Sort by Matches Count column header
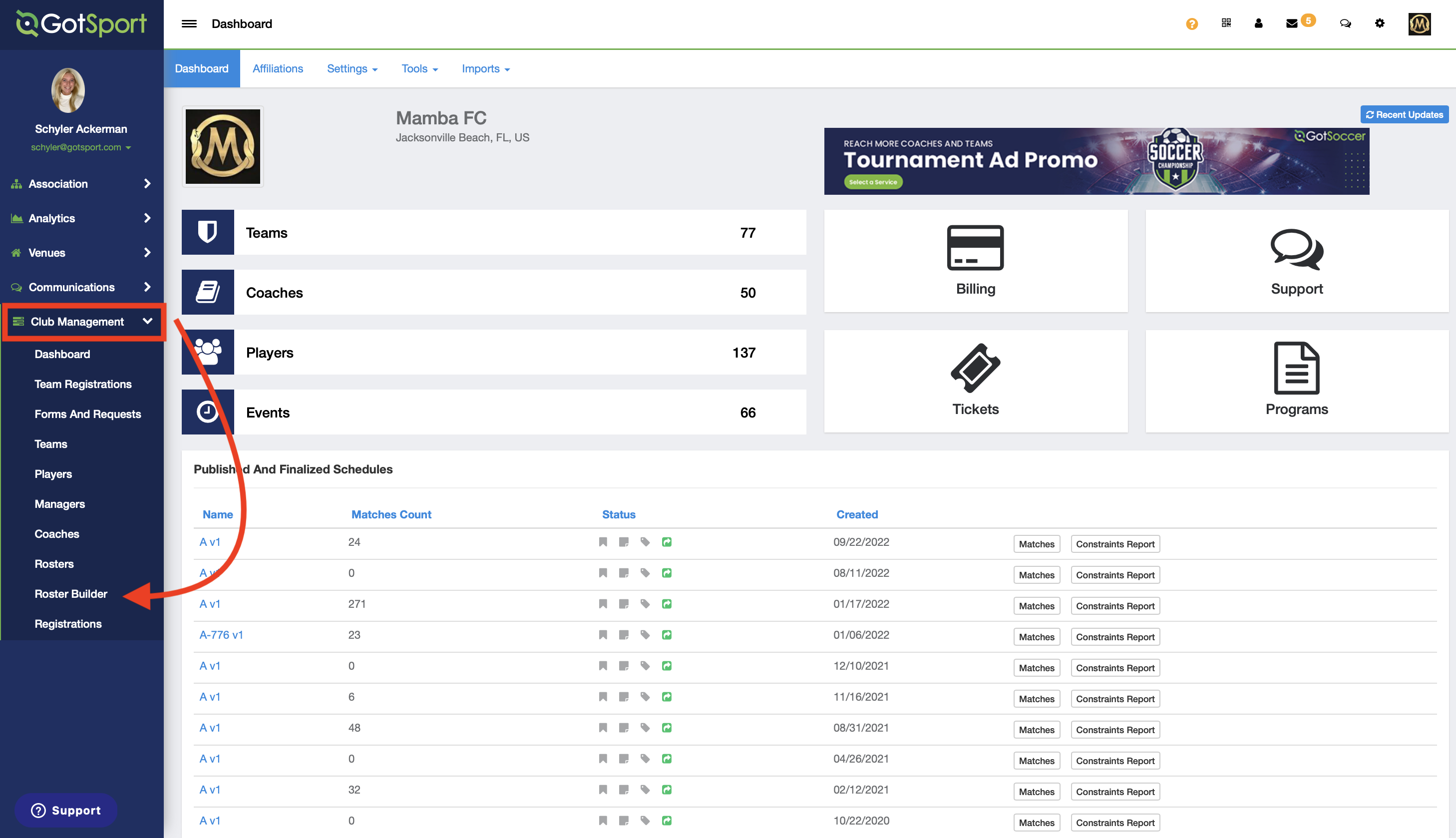This screenshot has width=1456, height=838. (391, 514)
